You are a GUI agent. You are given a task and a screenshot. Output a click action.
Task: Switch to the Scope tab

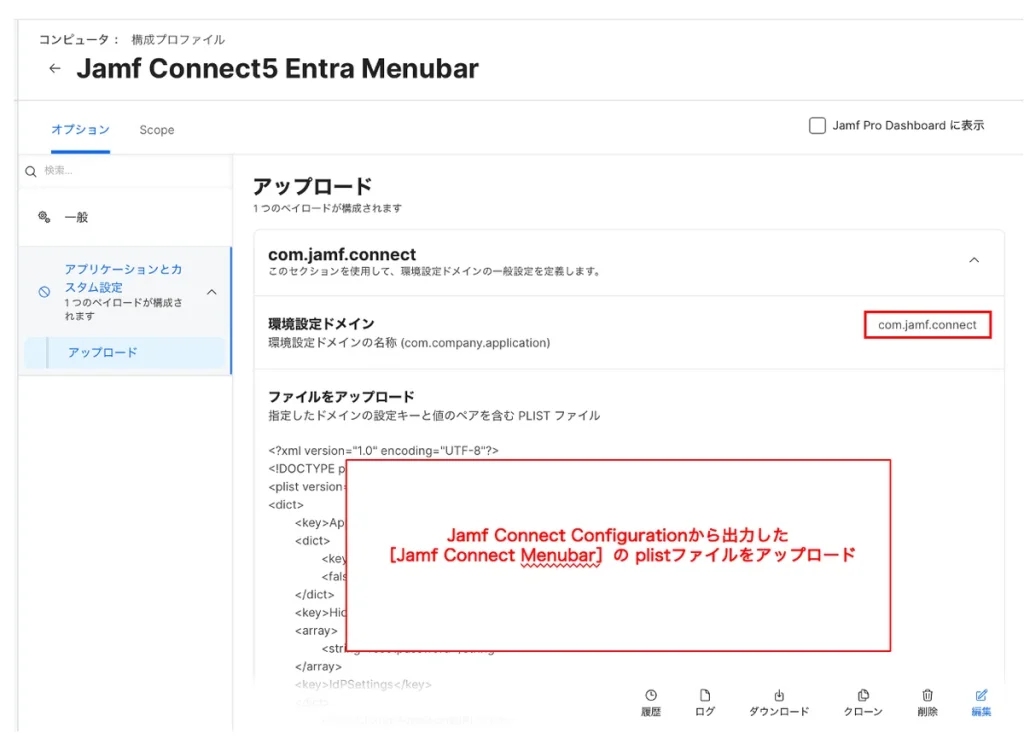coord(157,130)
